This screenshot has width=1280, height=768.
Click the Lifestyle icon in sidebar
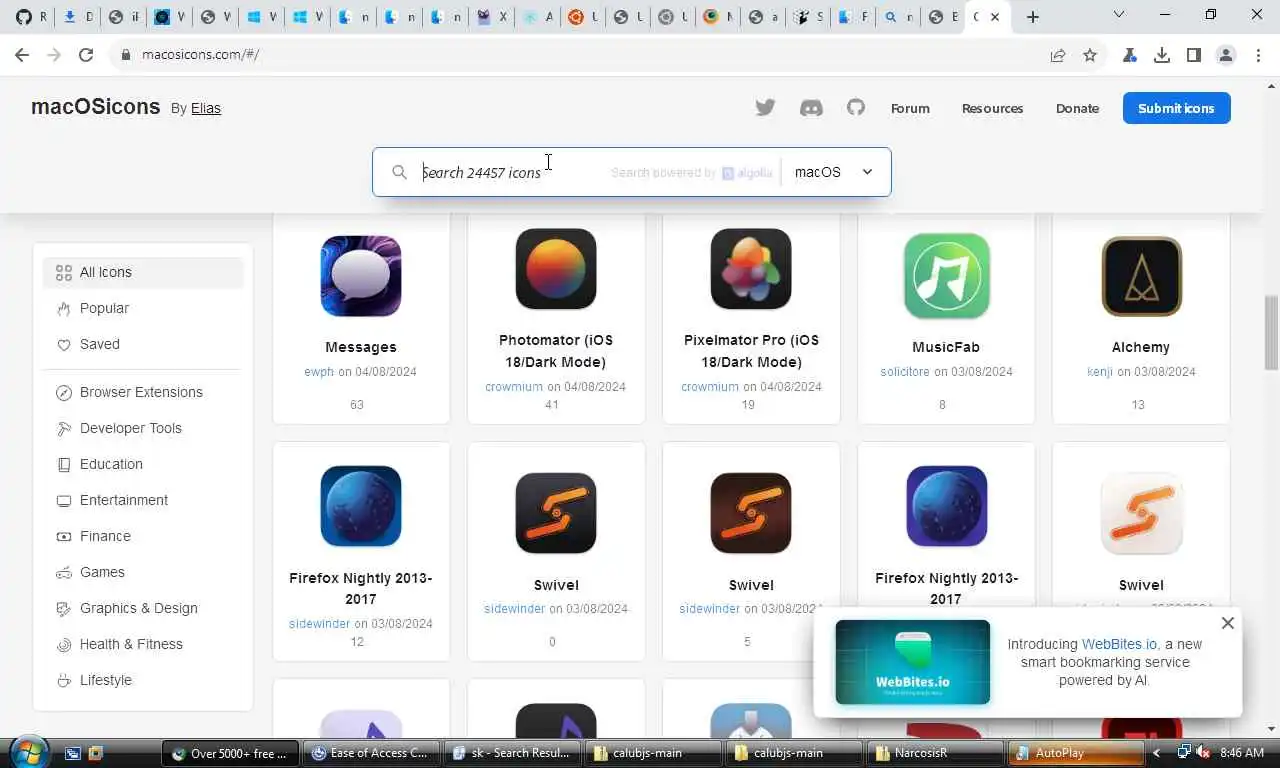[x=64, y=680]
